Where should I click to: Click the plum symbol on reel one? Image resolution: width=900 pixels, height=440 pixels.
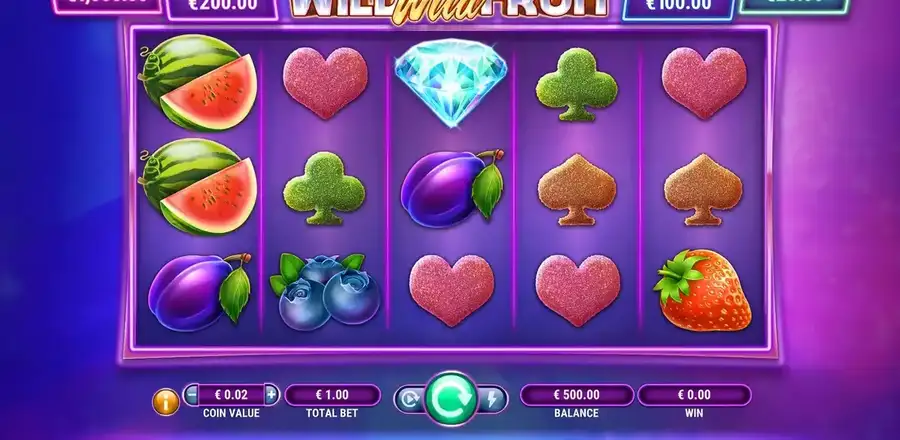point(200,293)
